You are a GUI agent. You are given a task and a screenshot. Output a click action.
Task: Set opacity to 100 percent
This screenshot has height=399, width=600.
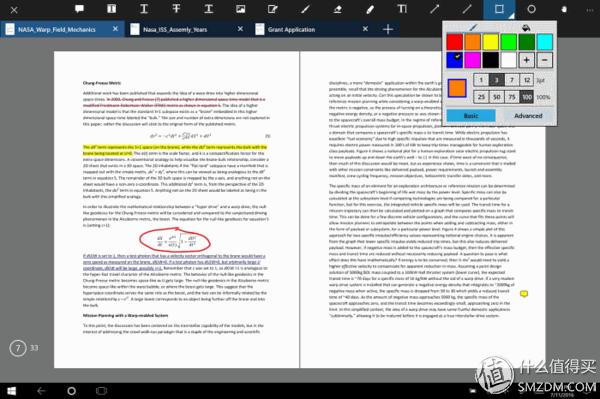[x=527, y=97]
